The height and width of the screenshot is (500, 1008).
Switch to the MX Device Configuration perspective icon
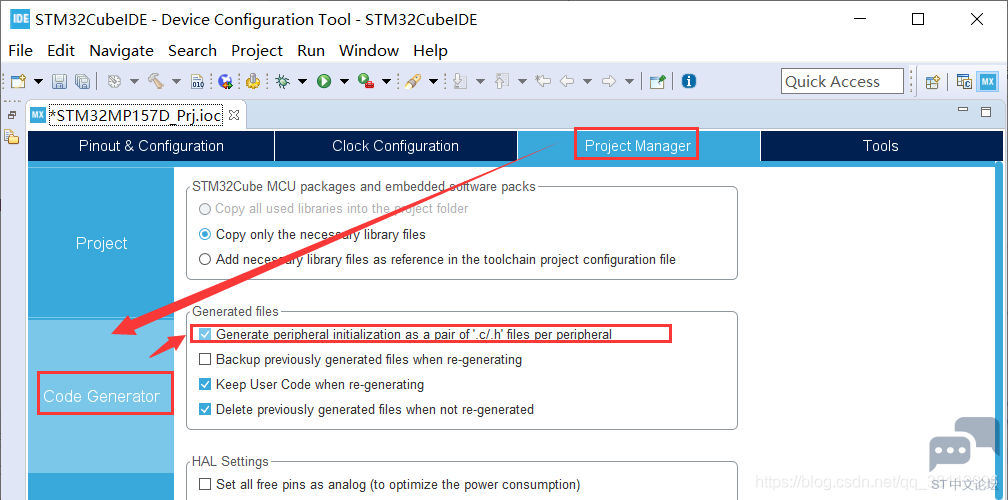(988, 82)
